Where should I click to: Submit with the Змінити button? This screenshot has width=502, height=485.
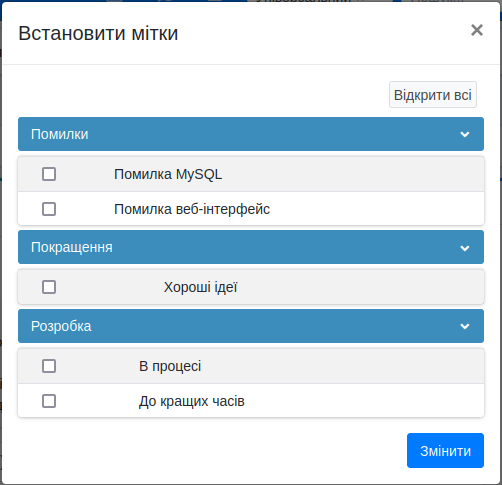445,450
